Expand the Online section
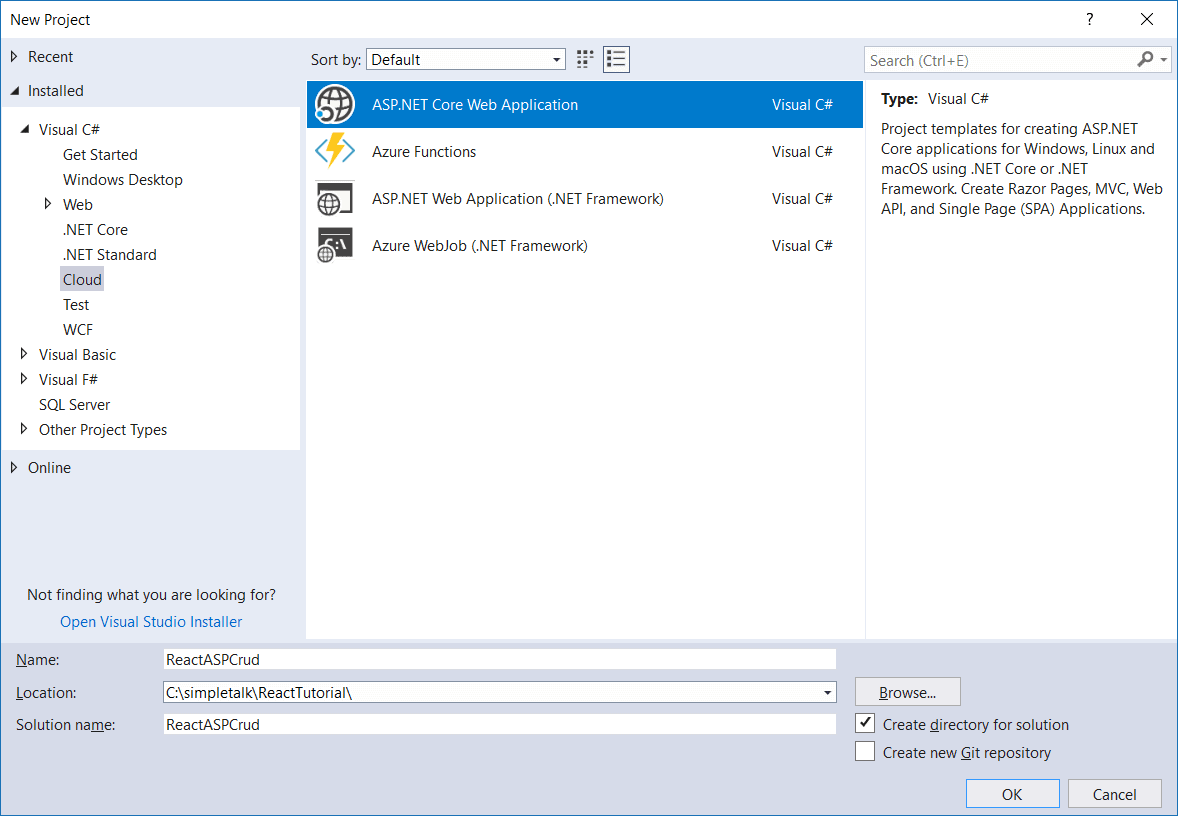 [14, 467]
